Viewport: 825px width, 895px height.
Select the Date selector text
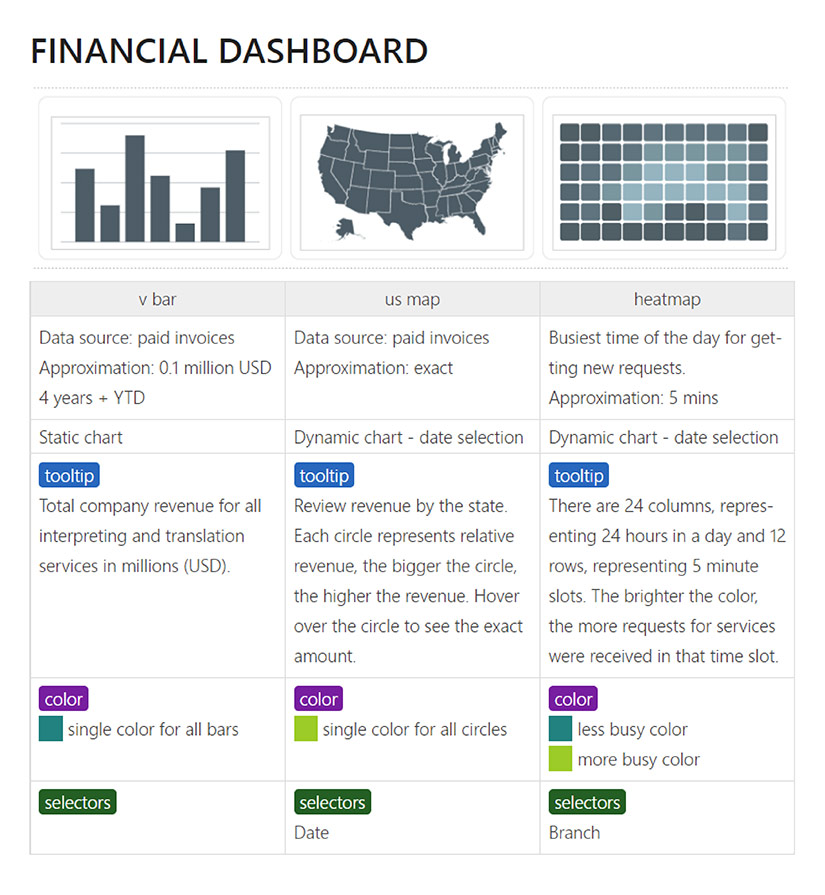(311, 833)
